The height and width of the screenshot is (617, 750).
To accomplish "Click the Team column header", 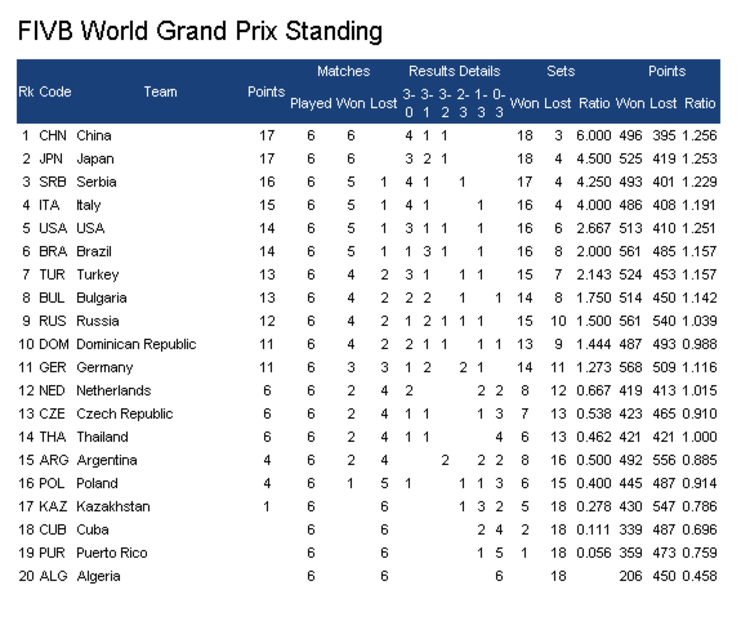I will pos(160,92).
